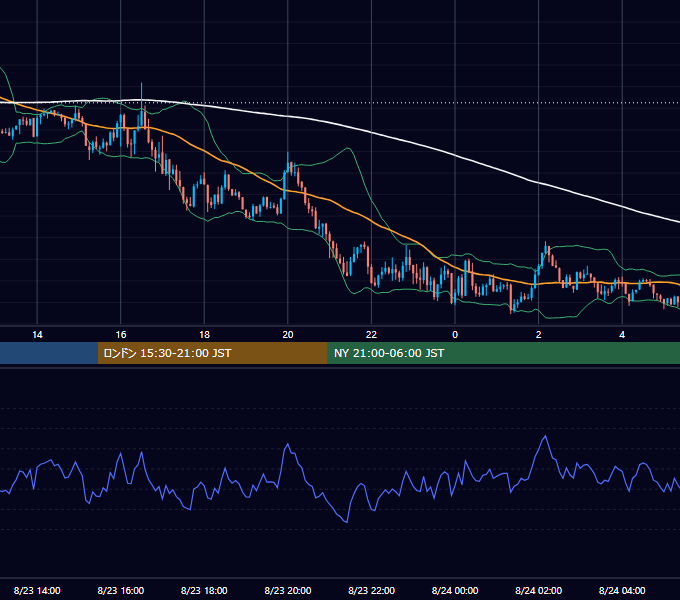Viewport: 680px width, 600px height.
Task: Click the 8/23 16:00 date label
Action: [121, 590]
